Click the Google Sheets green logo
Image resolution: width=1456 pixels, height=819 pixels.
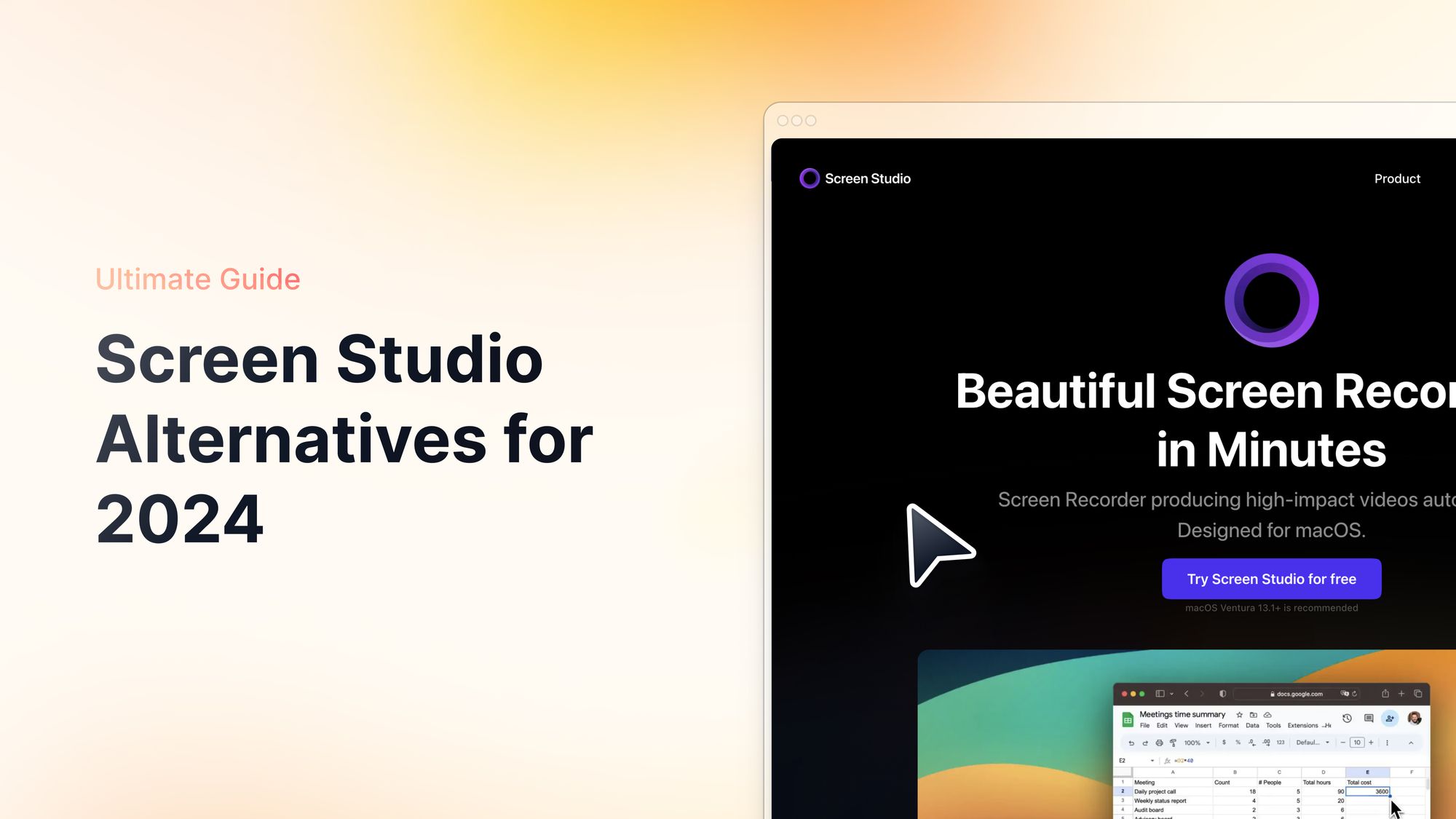click(1128, 720)
